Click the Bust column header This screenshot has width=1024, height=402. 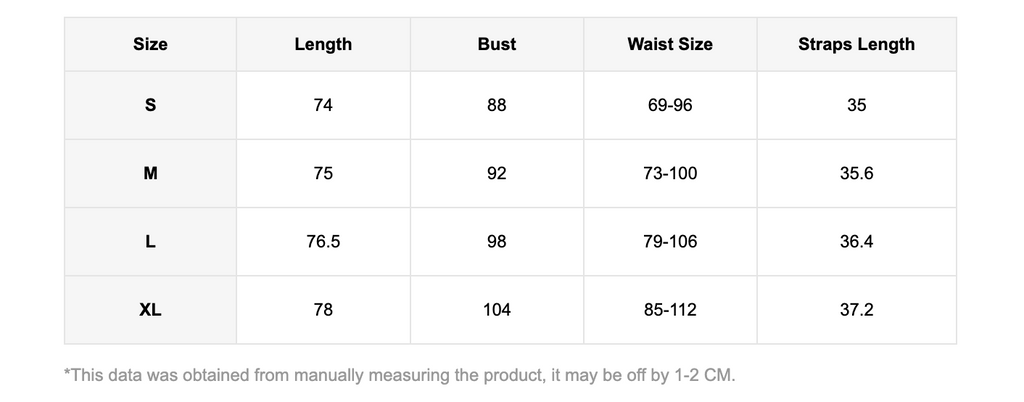pos(497,44)
